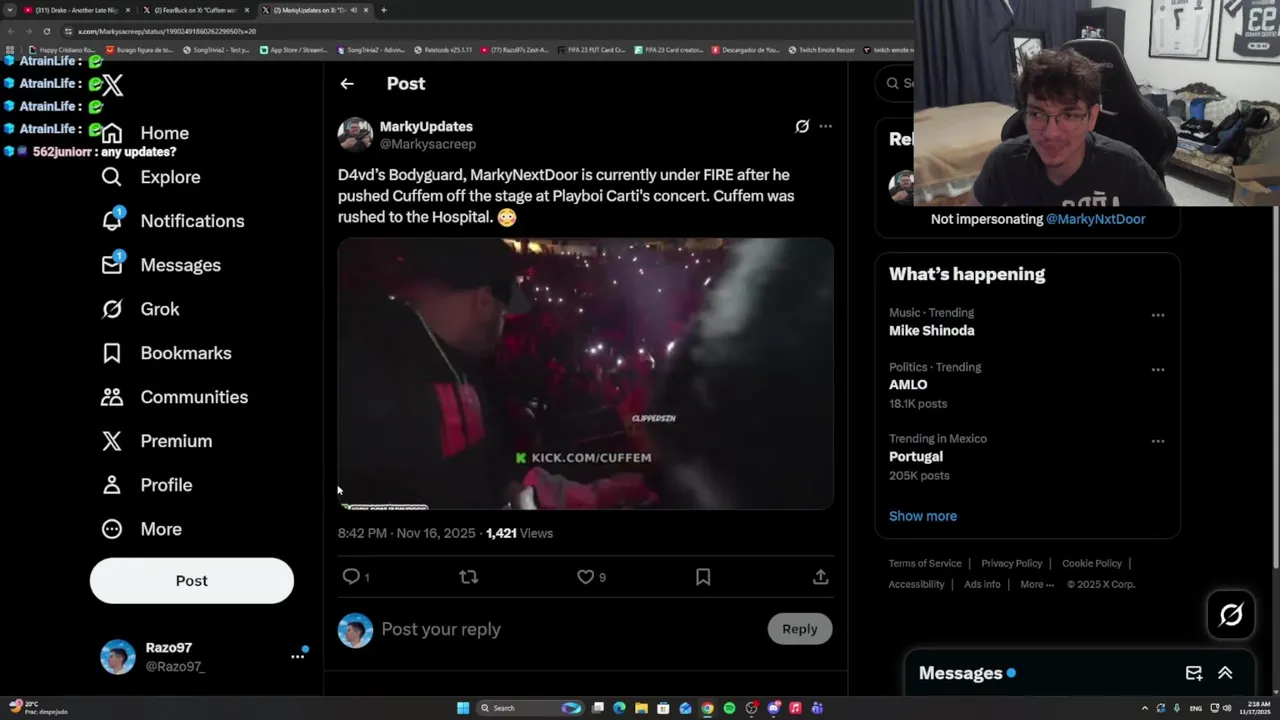Image resolution: width=1280 pixels, height=720 pixels.
Task: Click the Grok explain icon on post
Action: [x=802, y=126]
